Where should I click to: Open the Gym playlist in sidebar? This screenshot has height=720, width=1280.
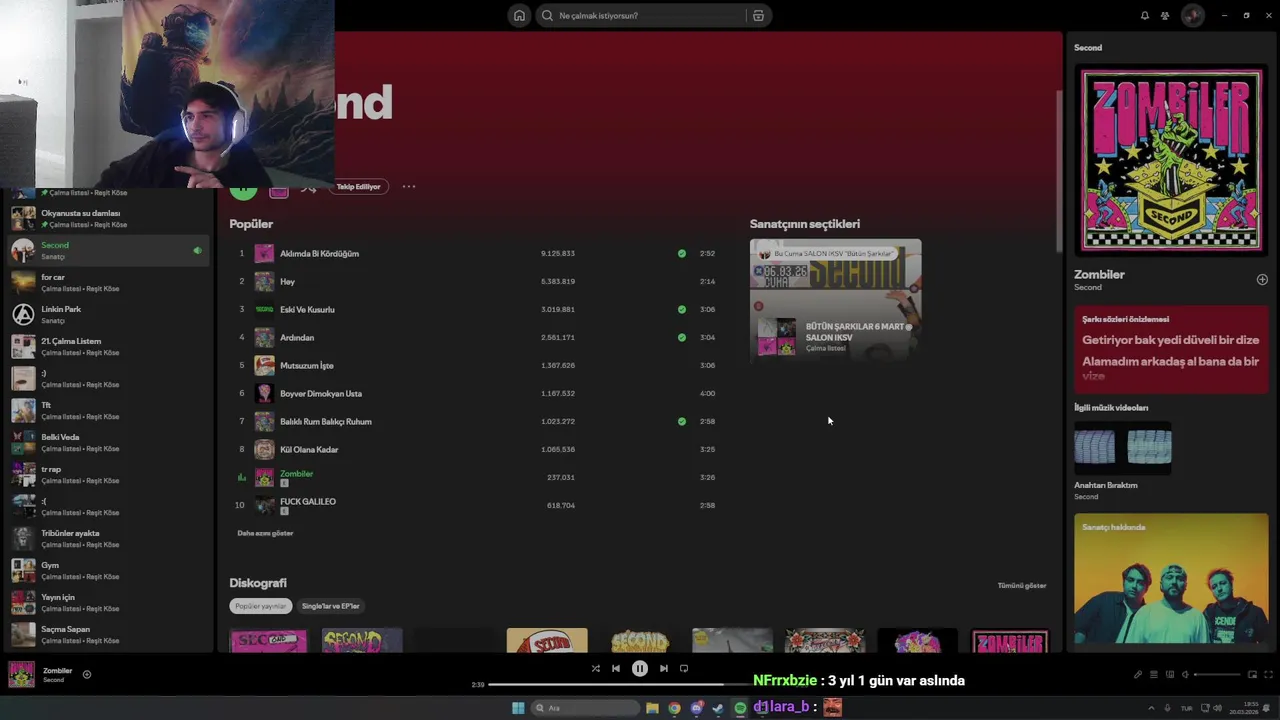(107, 570)
